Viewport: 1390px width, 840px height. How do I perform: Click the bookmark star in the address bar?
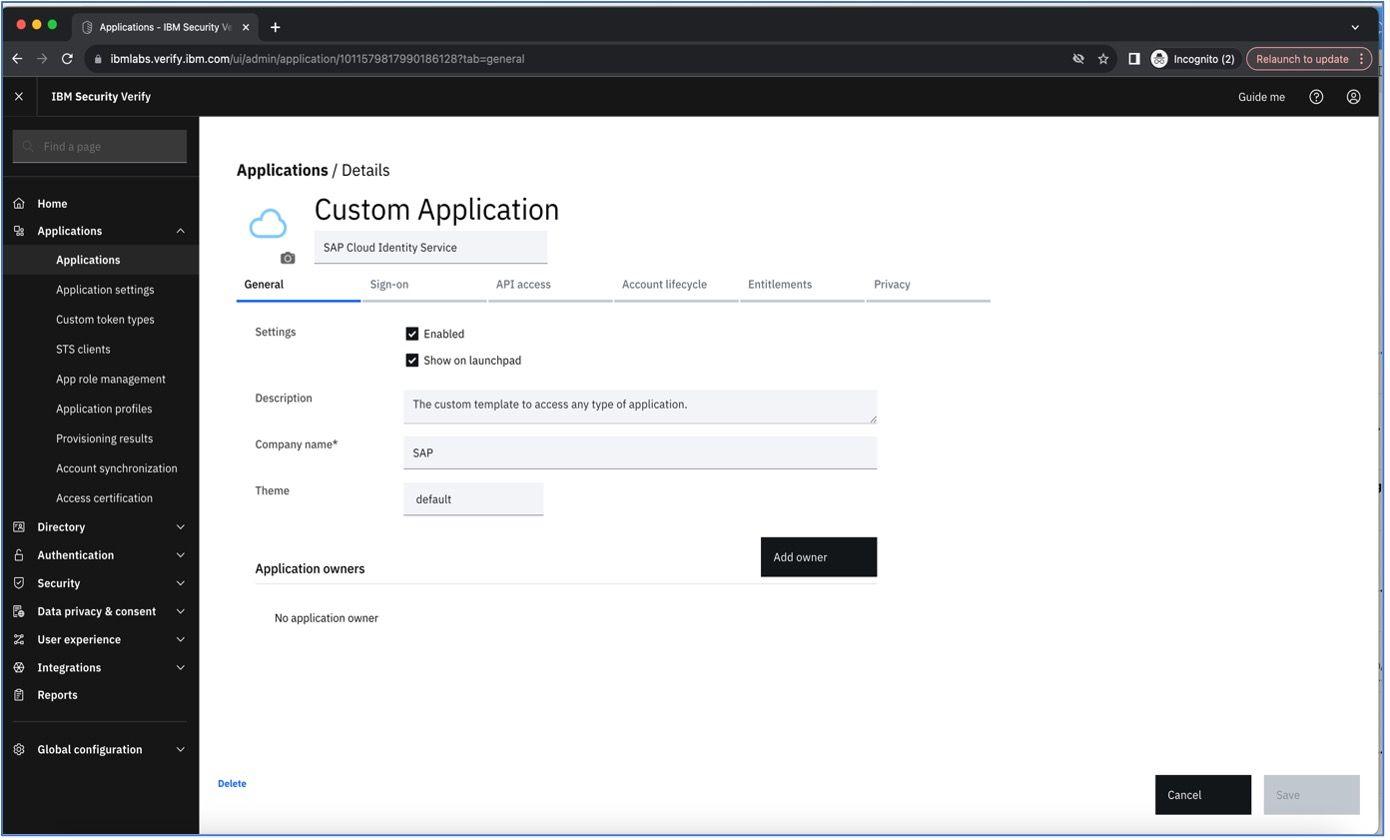click(1102, 58)
